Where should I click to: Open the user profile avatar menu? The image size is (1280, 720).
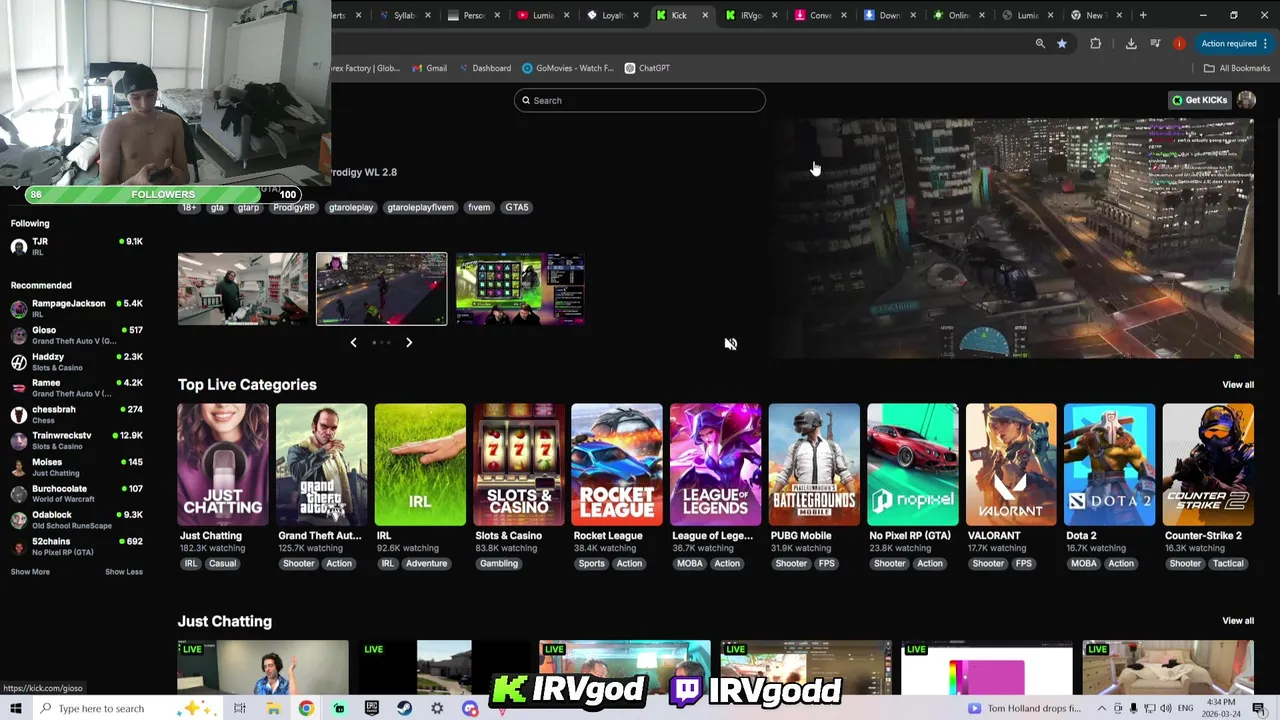(x=1246, y=100)
